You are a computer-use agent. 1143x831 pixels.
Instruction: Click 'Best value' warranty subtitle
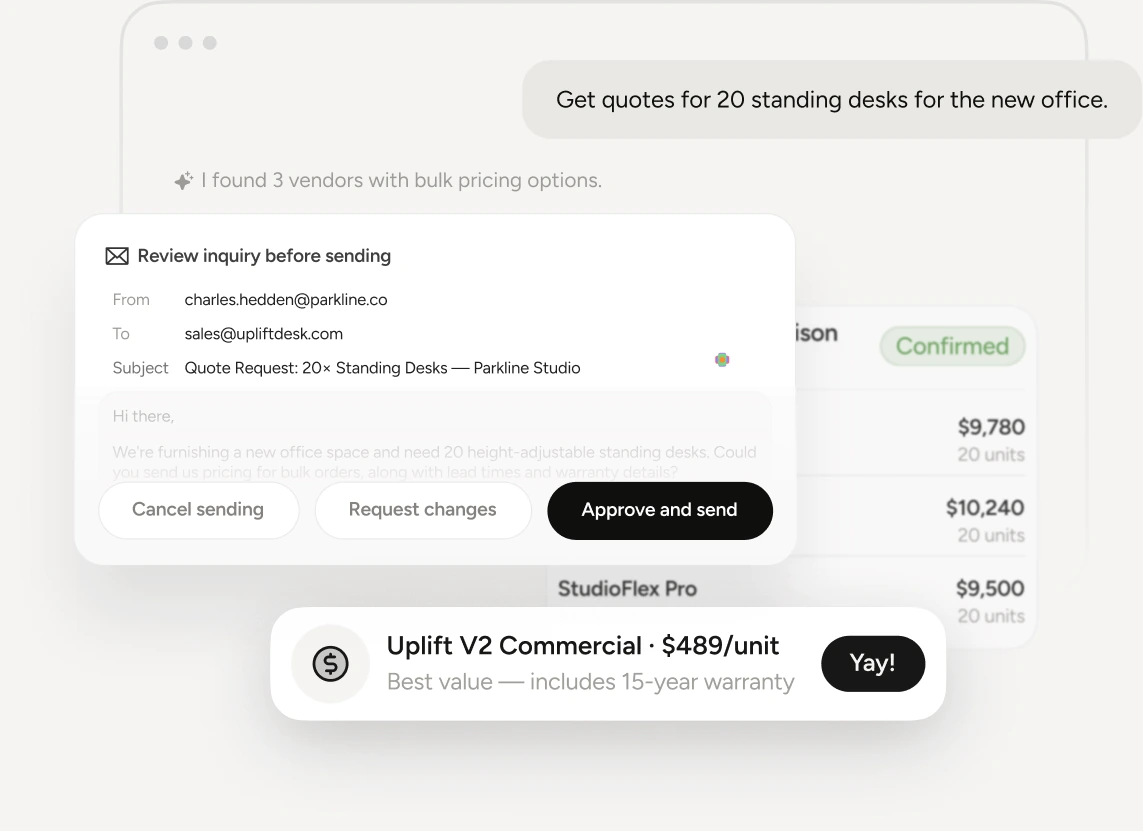(590, 682)
